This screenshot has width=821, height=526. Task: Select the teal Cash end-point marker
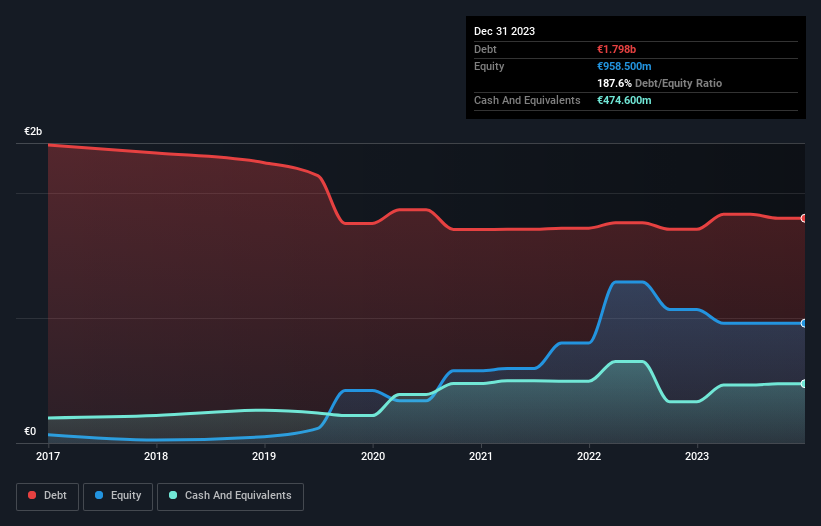[804, 384]
